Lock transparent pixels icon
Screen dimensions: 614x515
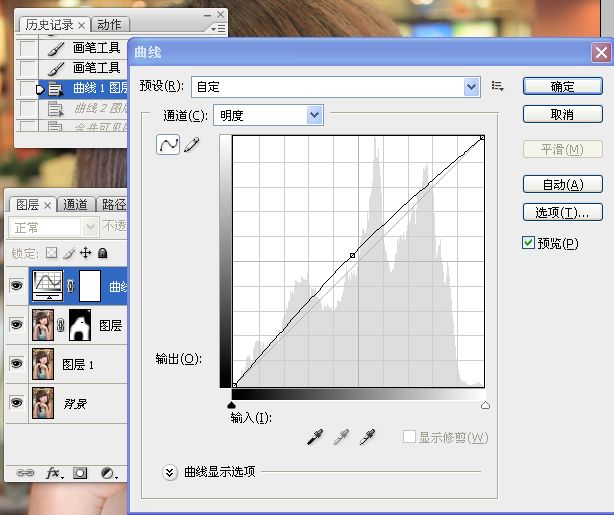pyautogui.click(x=51, y=253)
